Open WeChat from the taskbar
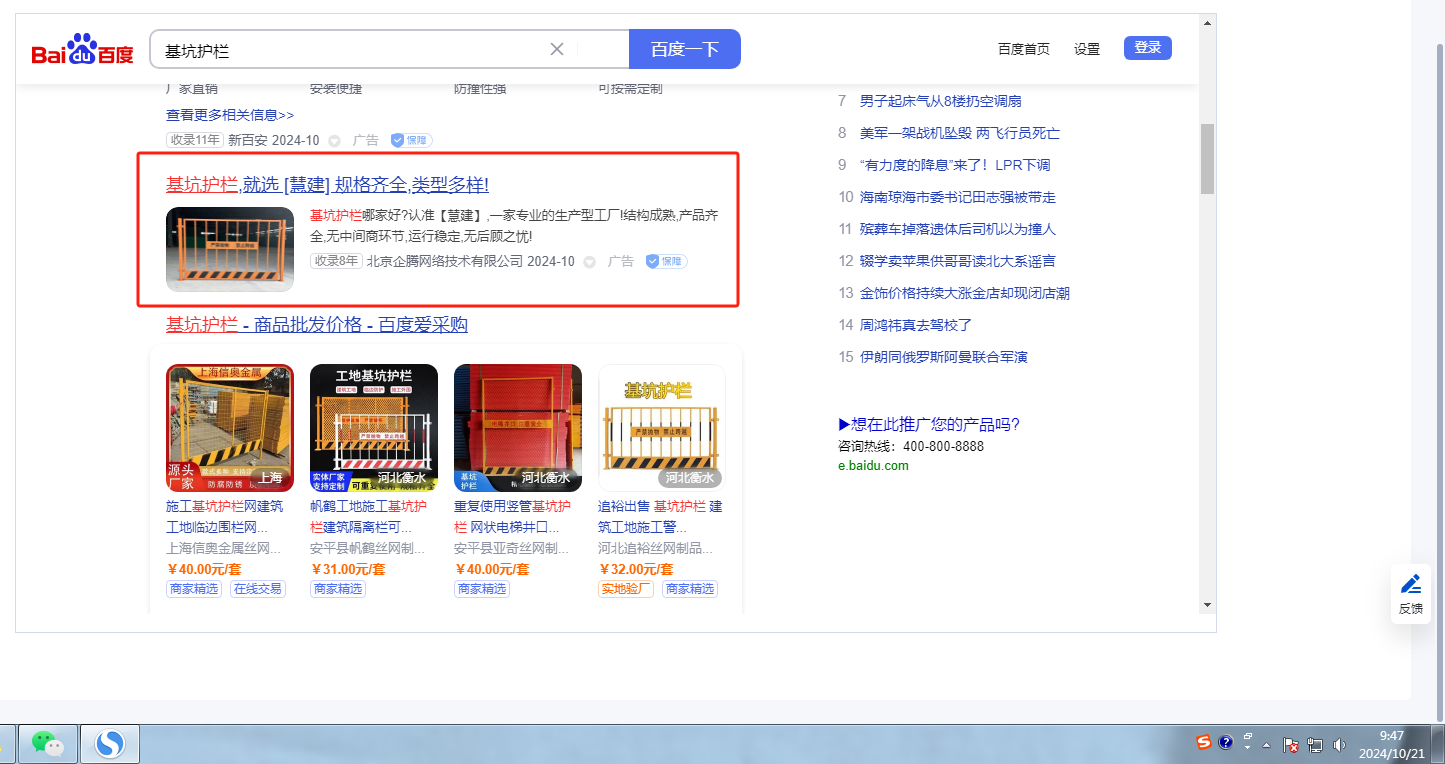The height and width of the screenshot is (764, 1445). pos(47,743)
